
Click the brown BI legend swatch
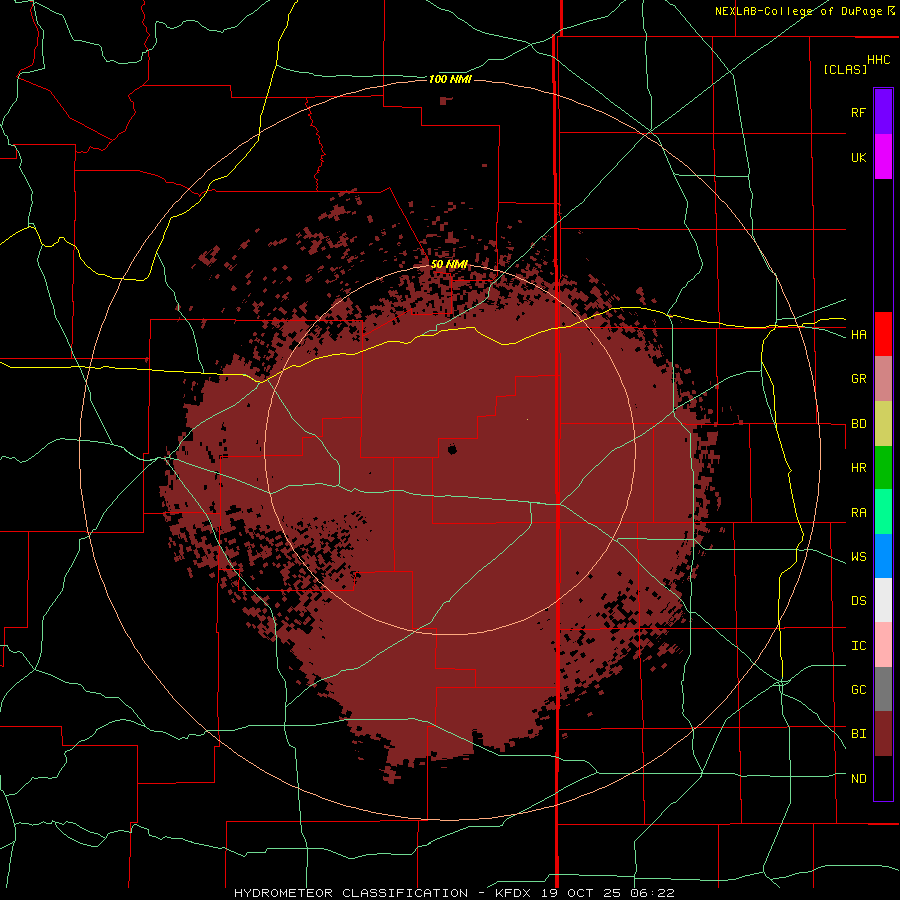(883, 734)
